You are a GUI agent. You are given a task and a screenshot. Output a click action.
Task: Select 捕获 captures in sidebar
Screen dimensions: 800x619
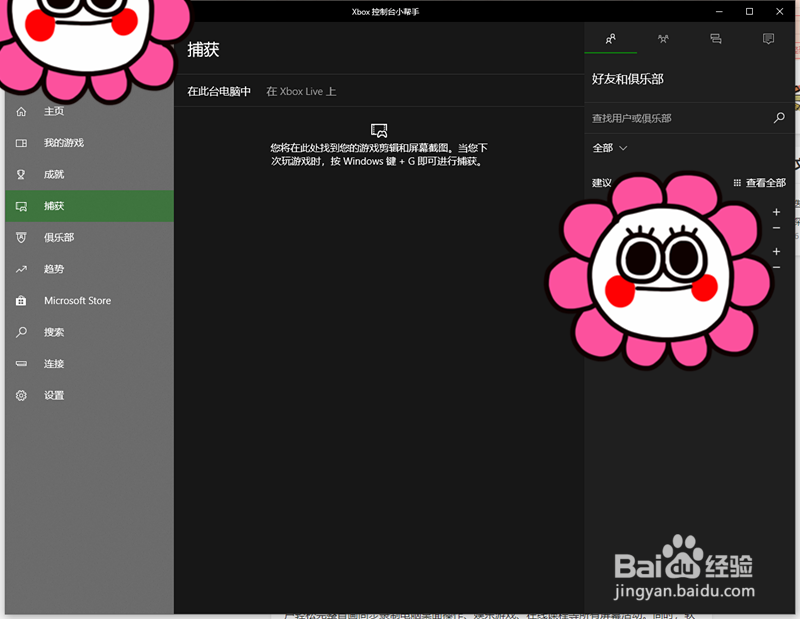click(89, 206)
